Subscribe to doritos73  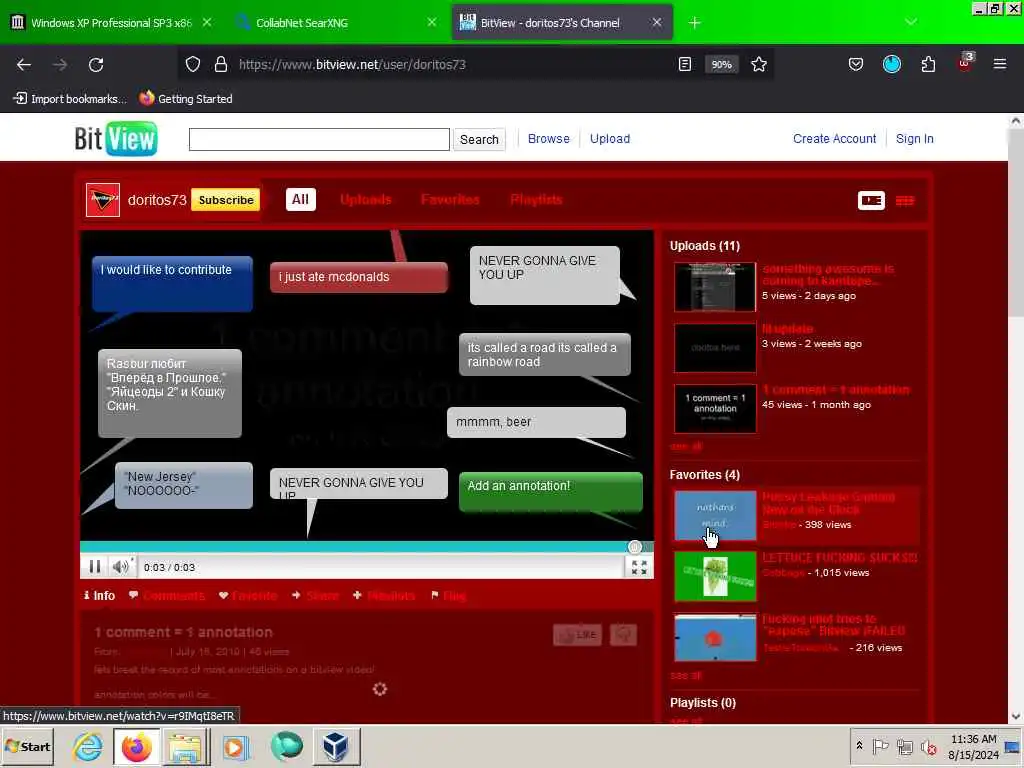pos(226,200)
